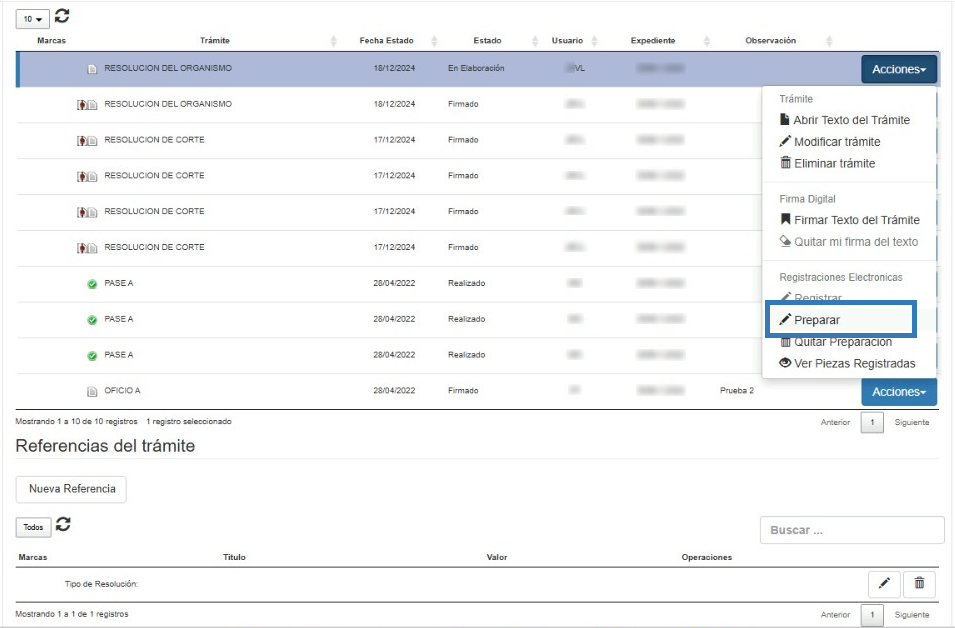This screenshot has height=628, width=955.
Task: Collapse the Acciones dropdown on the selected row
Action: pyautogui.click(x=898, y=69)
